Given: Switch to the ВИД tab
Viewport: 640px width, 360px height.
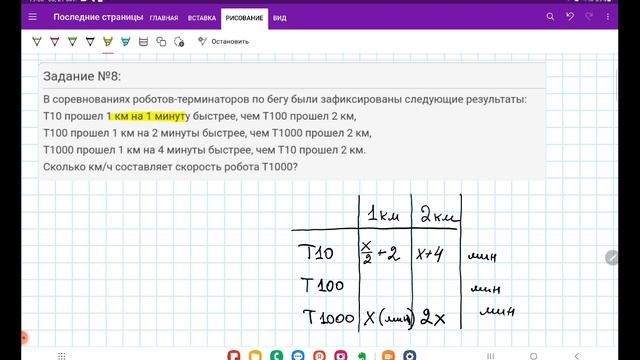Looking at the screenshot, I should 280,18.
